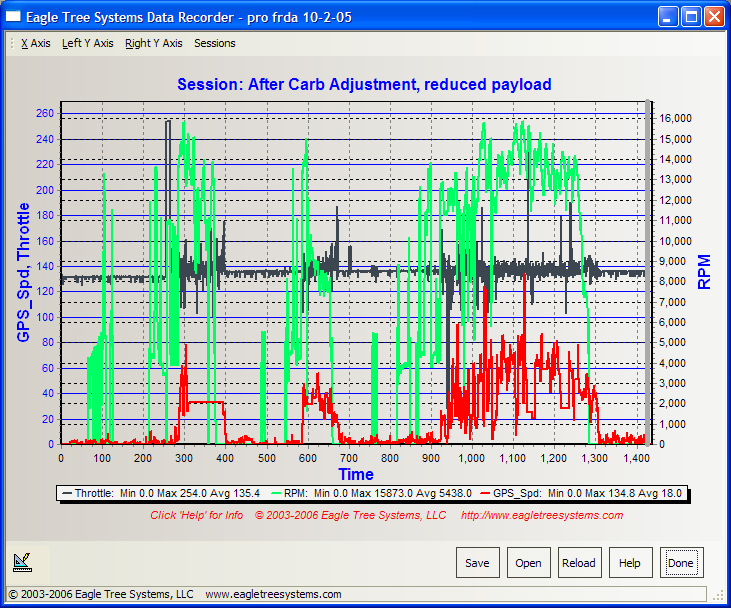Click the drafting tools icon at bottom left
The height and width of the screenshot is (608, 731).
pos(22,562)
